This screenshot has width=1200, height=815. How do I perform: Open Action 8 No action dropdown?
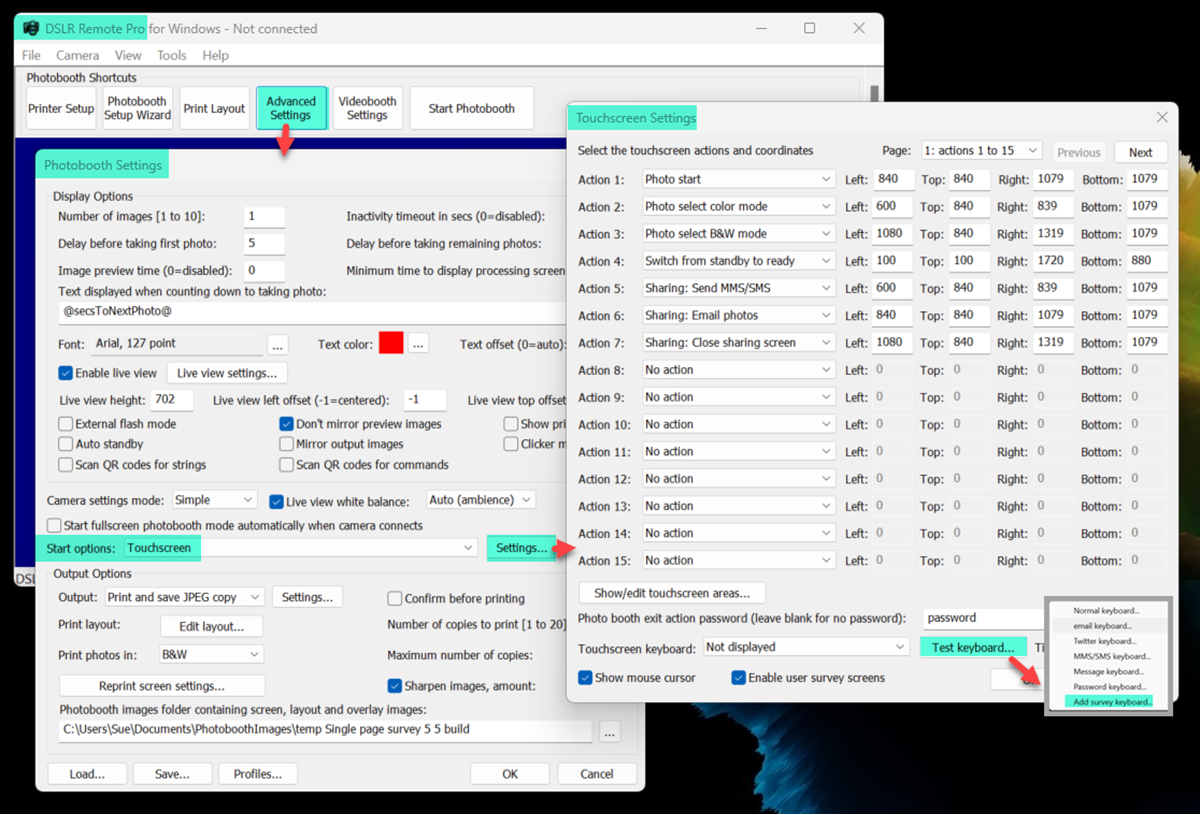[x=738, y=370]
